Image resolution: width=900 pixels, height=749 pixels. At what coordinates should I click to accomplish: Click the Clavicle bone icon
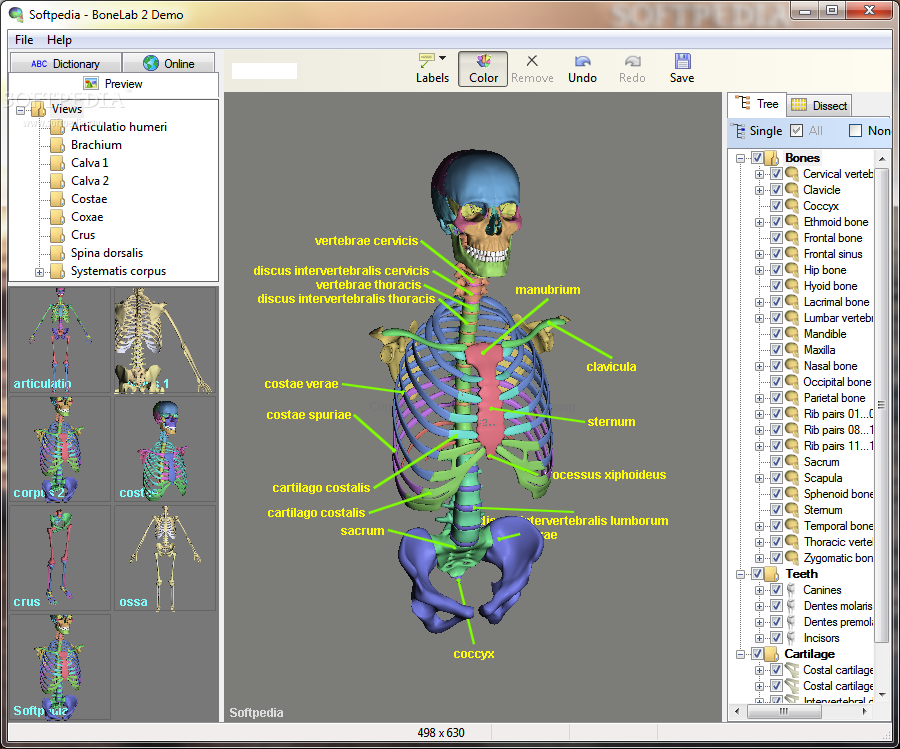[x=792, y=189]
